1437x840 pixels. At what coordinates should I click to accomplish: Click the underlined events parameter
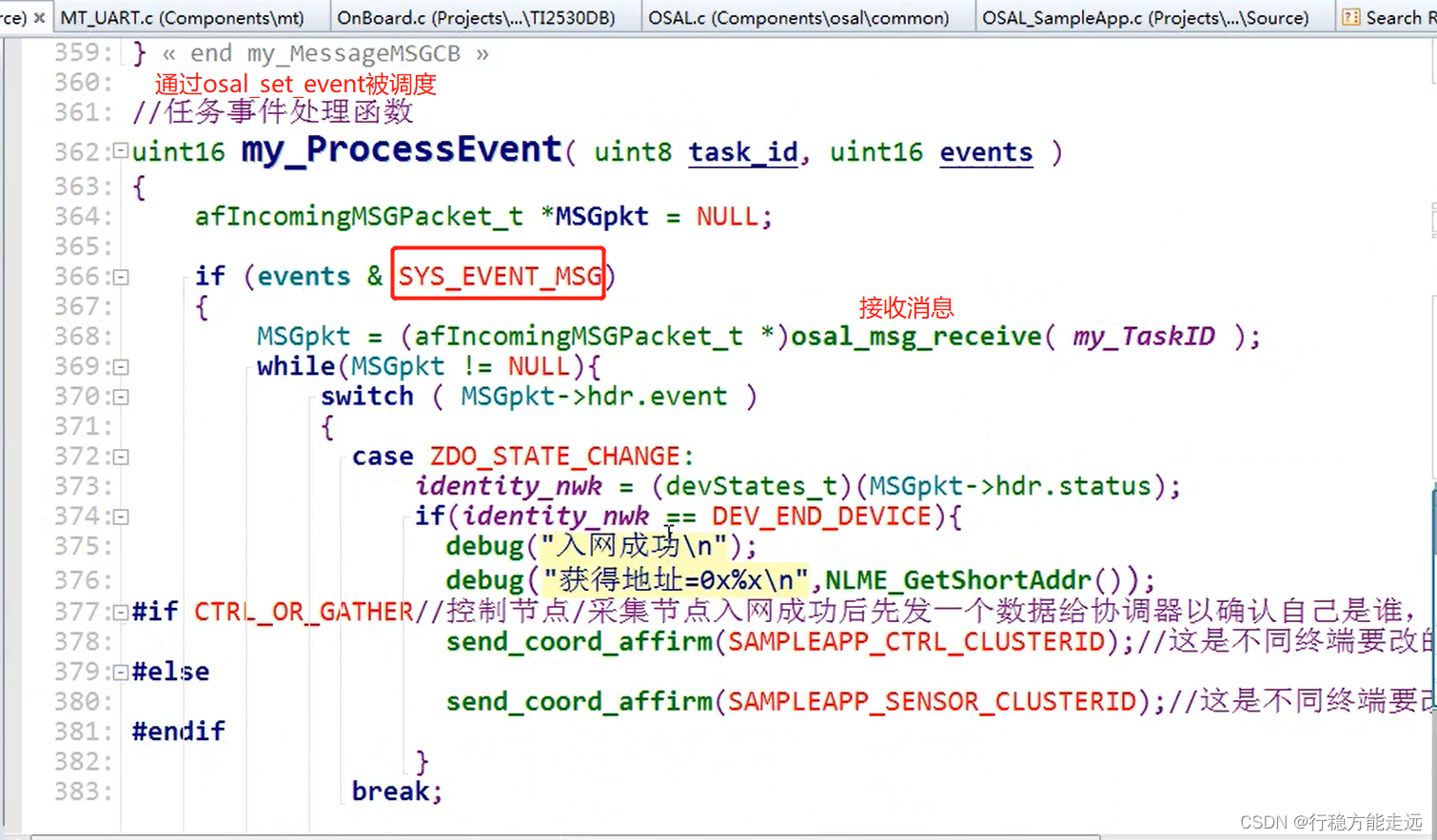986,152
